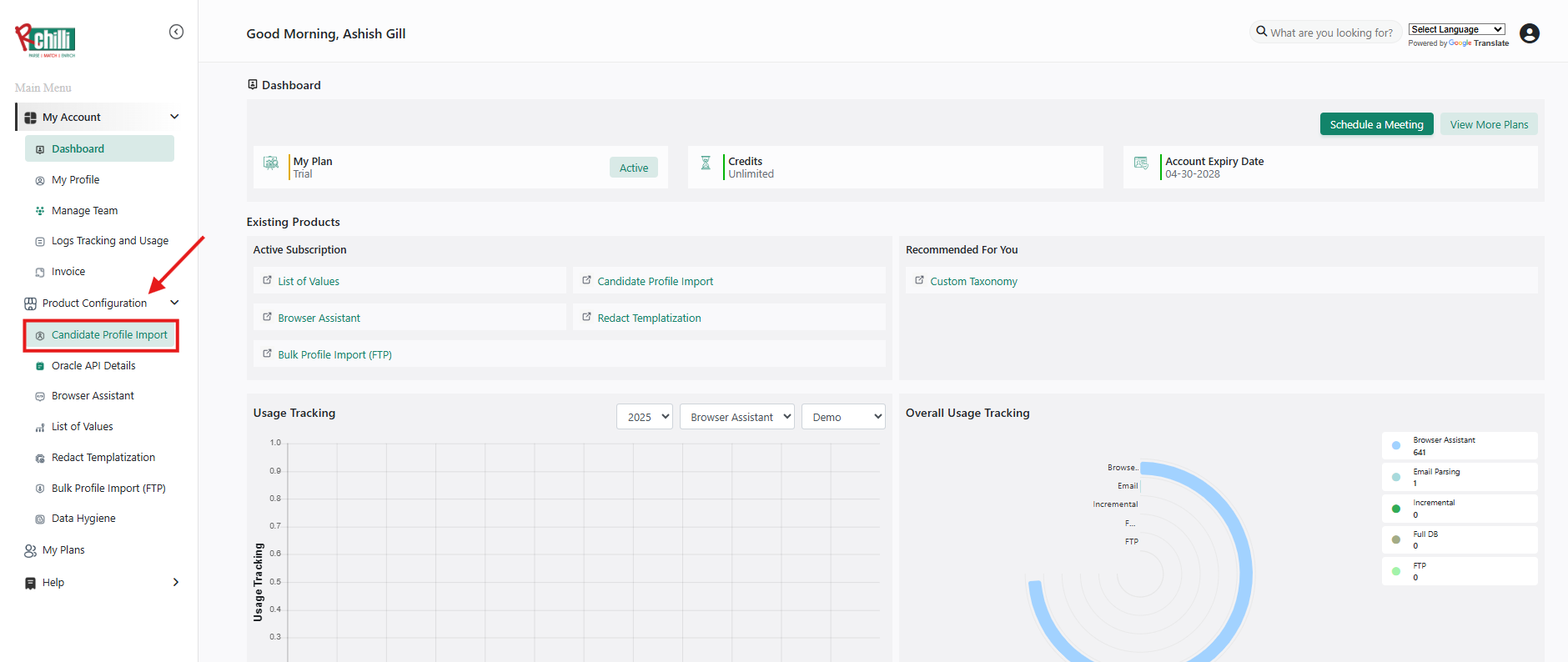
Task: Collapse sidebar using the arrow circle icon
Action: (176, 32)
